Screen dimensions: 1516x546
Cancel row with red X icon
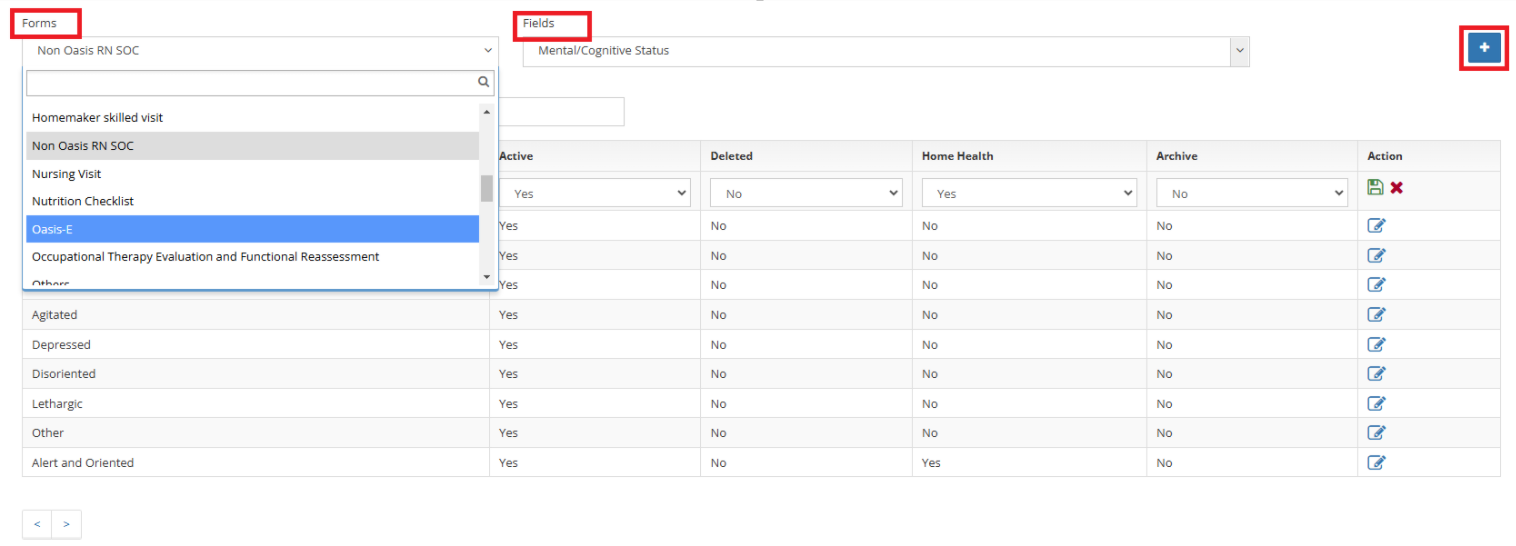[1396, 187]
